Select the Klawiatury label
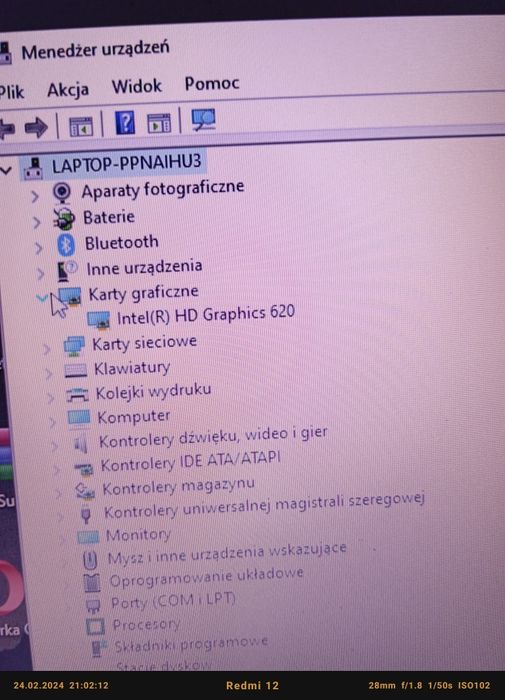The height and width of the screenshot is (700, 505). coord(132,368)
